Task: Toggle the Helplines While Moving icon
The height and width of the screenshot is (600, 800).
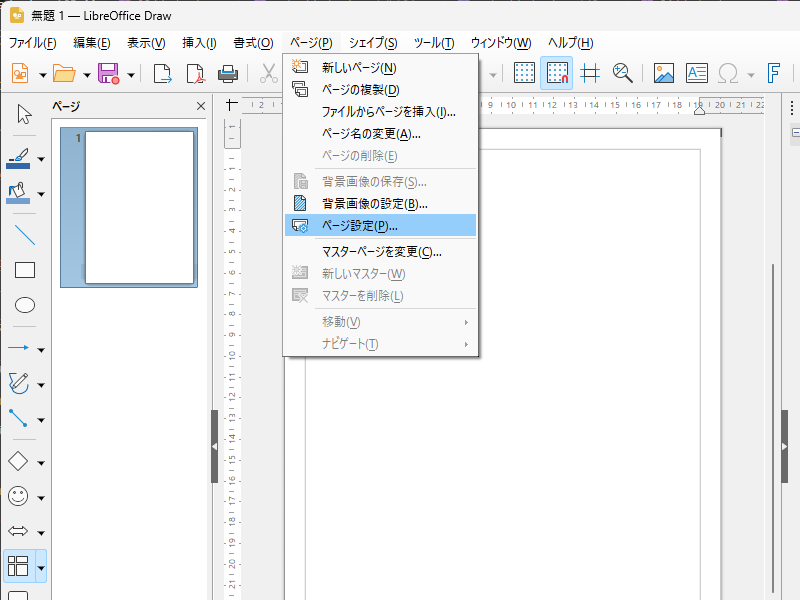Action: coord(590,73)
